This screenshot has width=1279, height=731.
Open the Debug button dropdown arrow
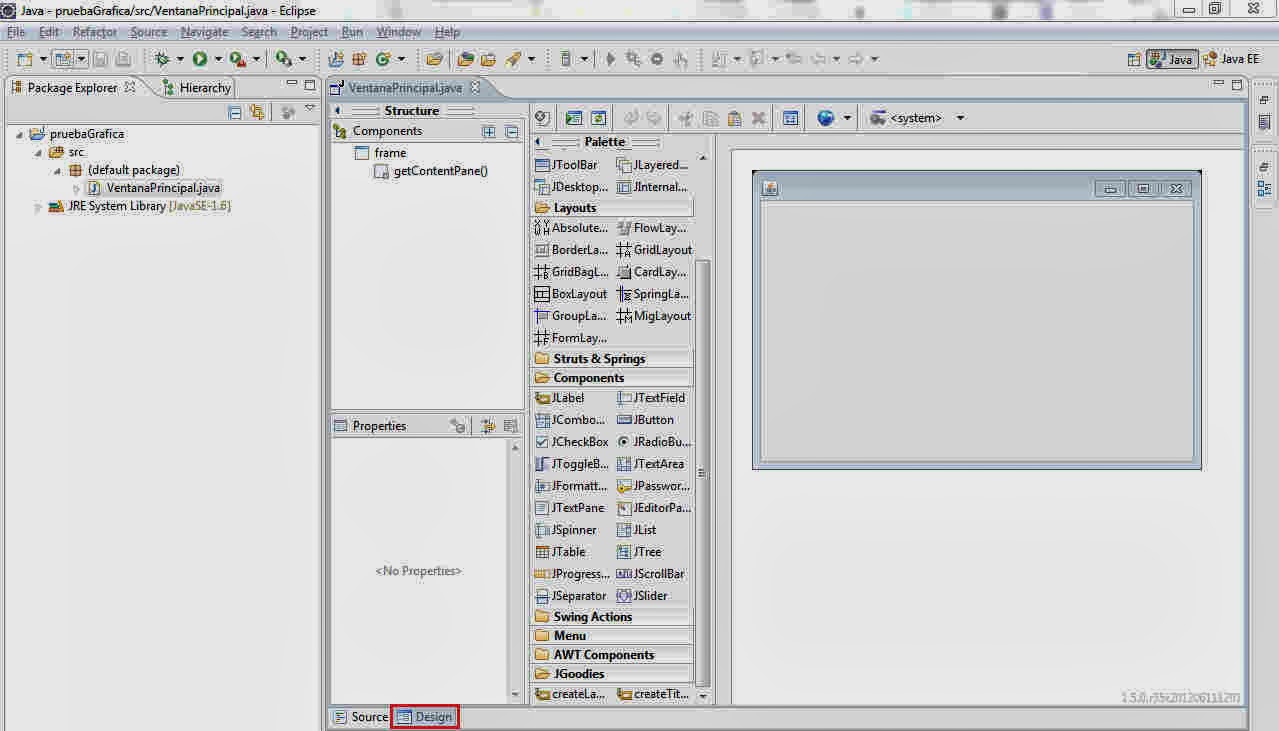pos(180,60)
